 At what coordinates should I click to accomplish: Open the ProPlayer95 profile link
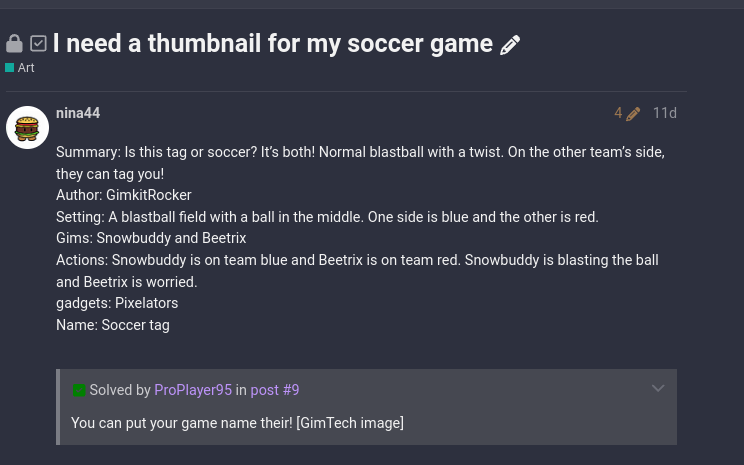coord(193,390)
